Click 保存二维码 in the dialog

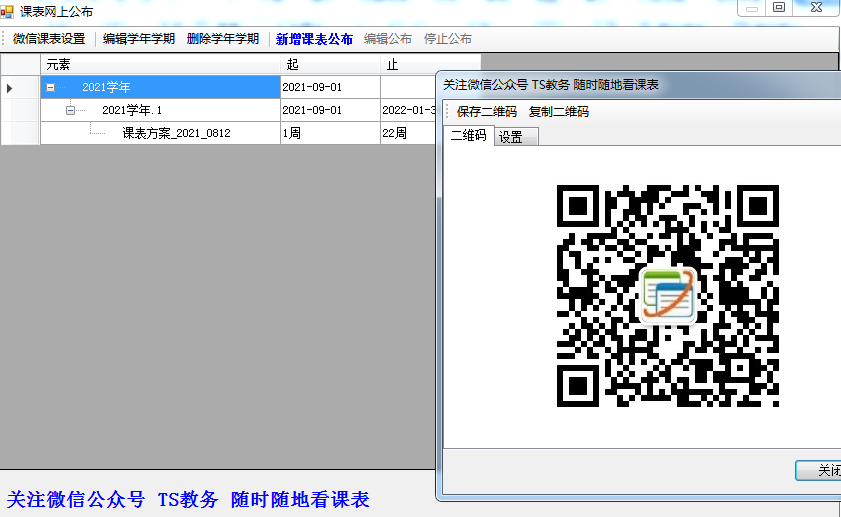(x=486, y=112)
